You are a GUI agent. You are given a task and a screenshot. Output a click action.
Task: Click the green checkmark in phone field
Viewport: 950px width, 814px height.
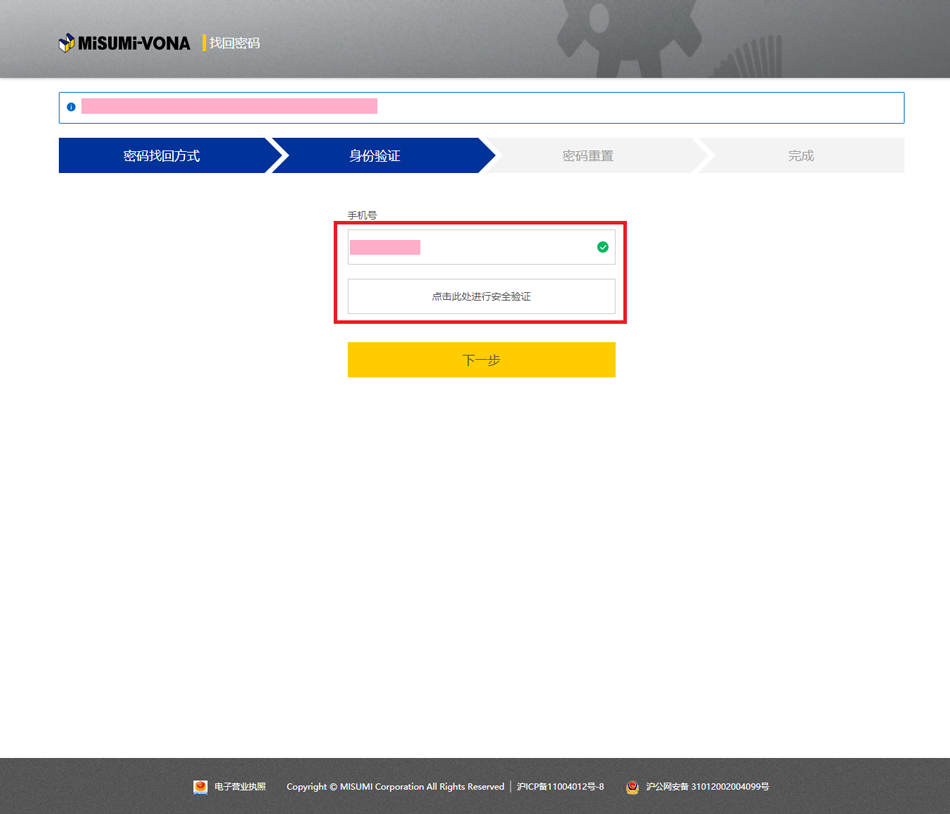(603, 247)
